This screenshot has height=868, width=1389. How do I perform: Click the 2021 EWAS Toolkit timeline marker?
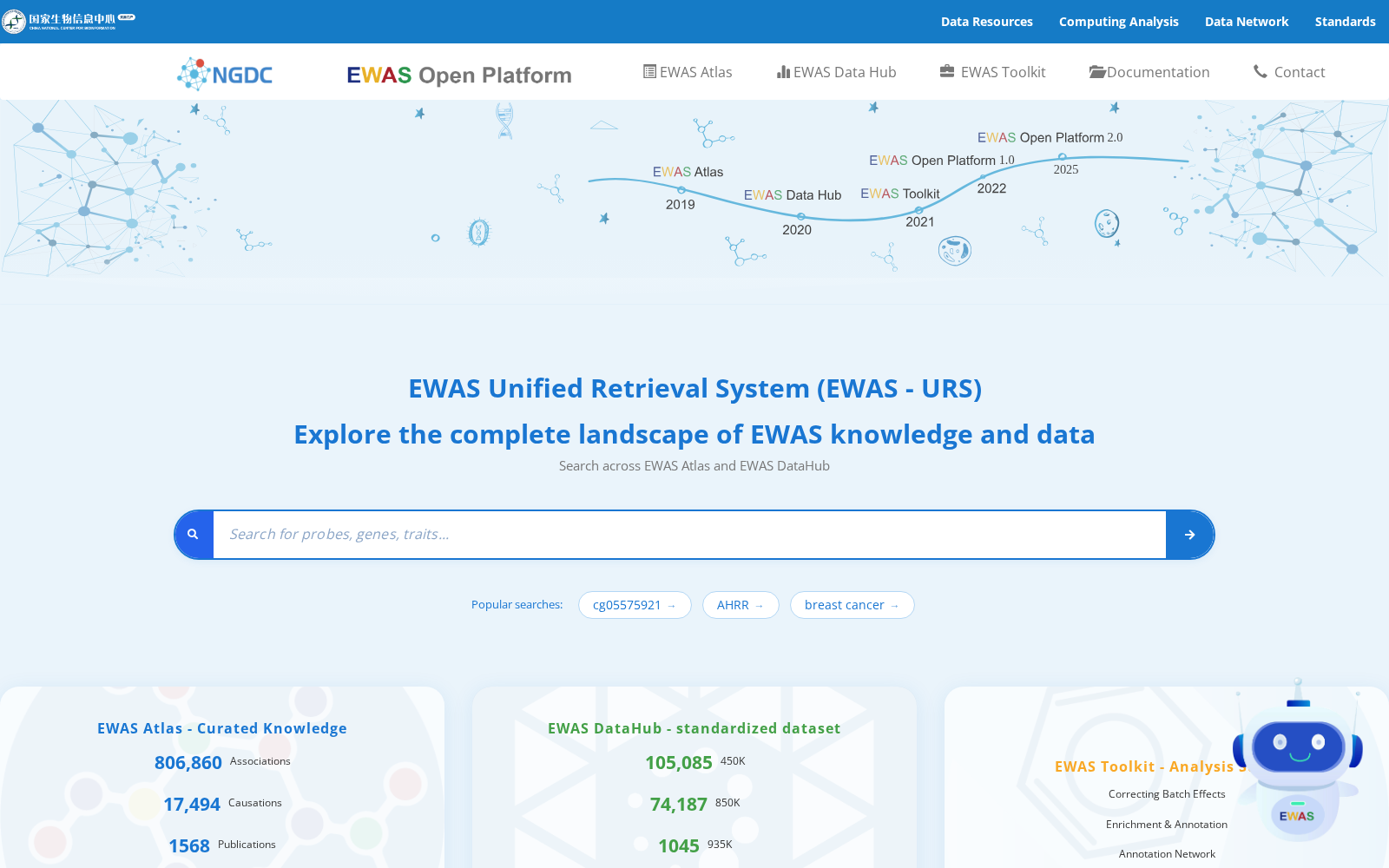coord(919,210)
